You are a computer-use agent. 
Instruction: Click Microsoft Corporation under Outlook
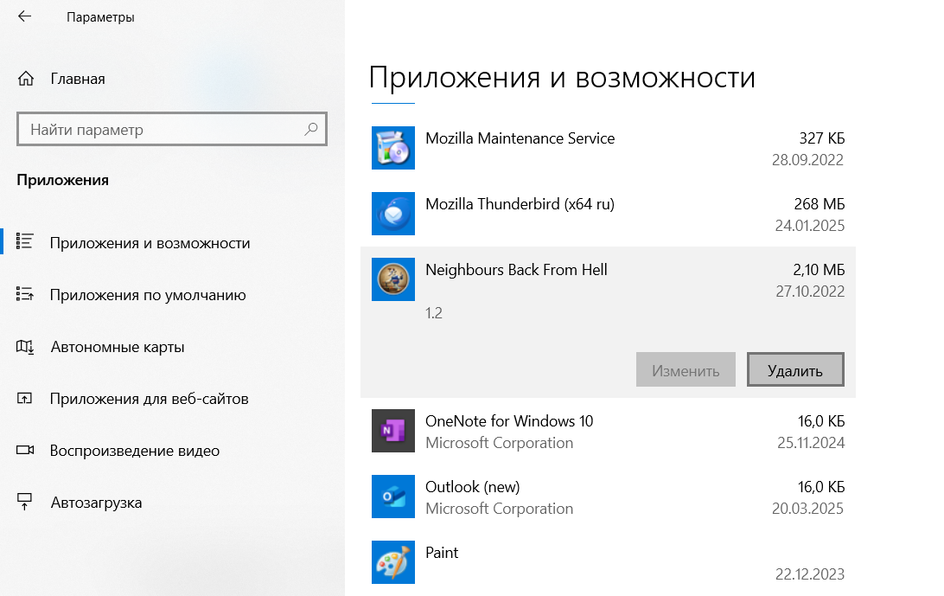pos(499,508)
